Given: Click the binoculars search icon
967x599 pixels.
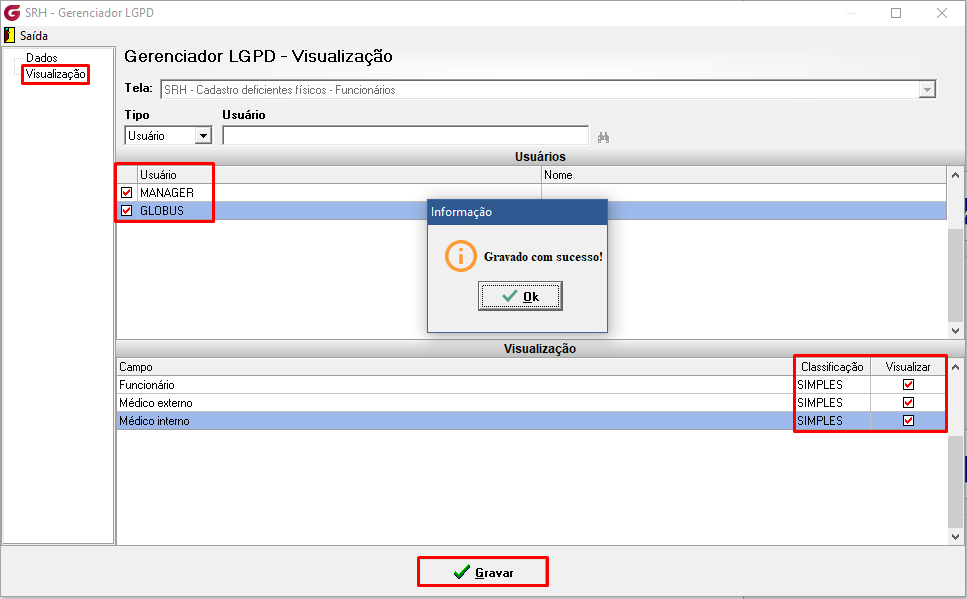Looking at the screenshot, I should [603, 137].
